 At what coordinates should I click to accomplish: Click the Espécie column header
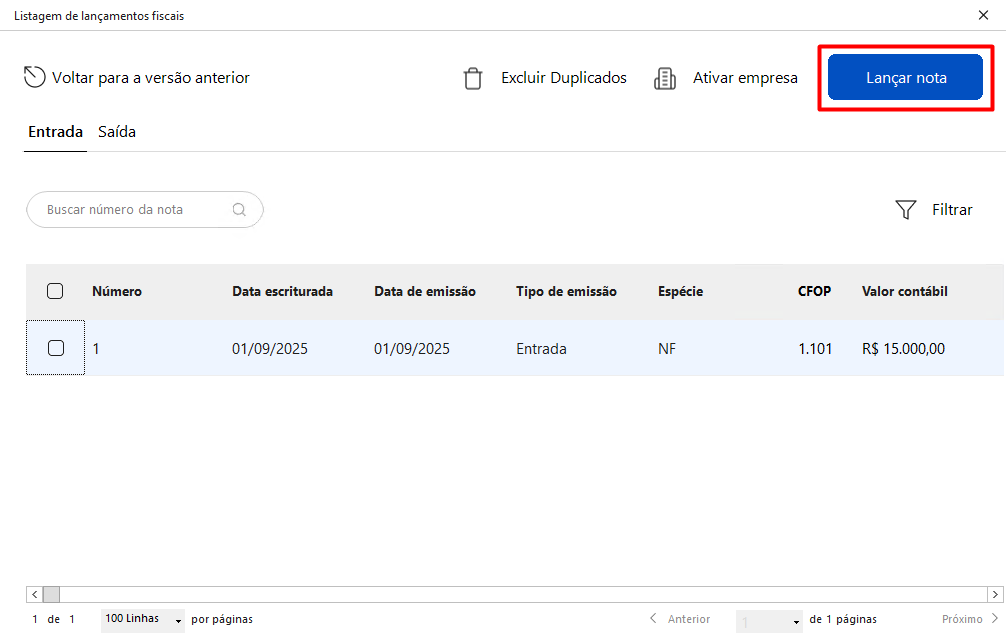(680, 291)
